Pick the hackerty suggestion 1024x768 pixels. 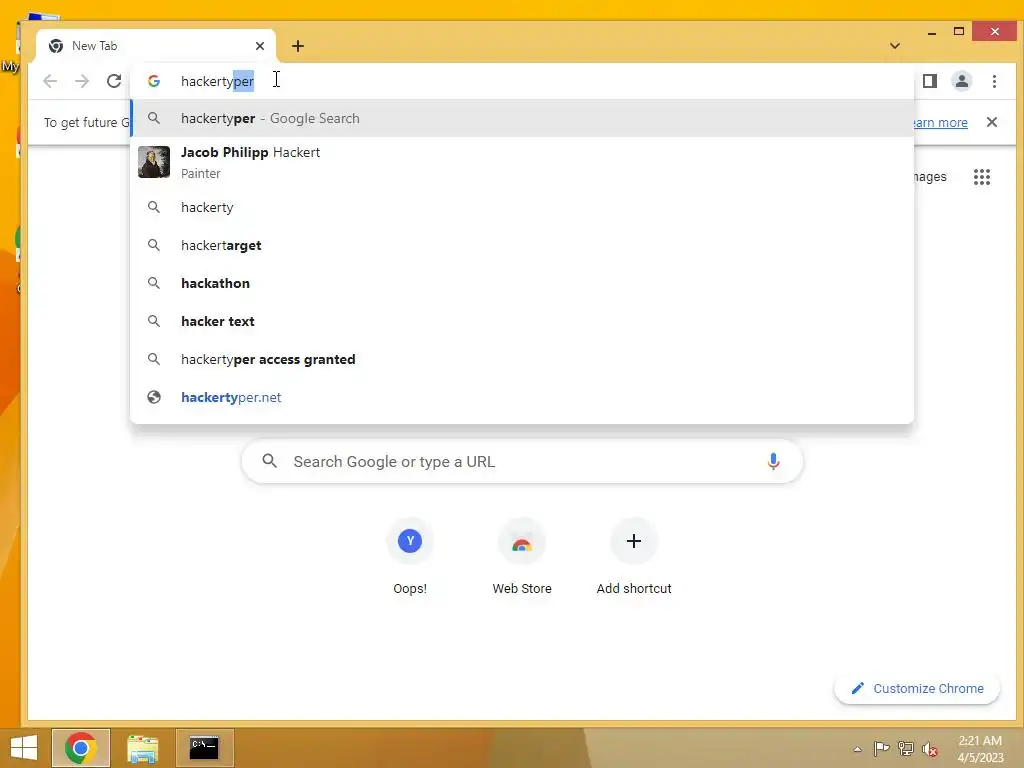click(x=522, y=207)
